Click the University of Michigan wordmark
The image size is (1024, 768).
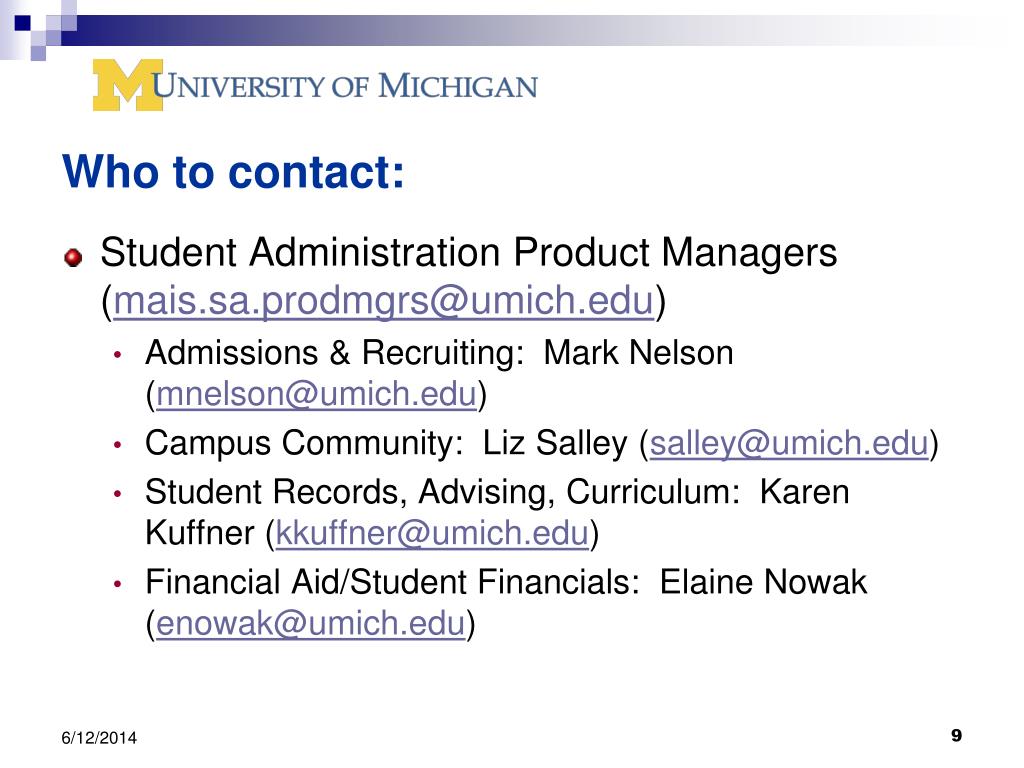pyautogui.click(x=344, y=86)
